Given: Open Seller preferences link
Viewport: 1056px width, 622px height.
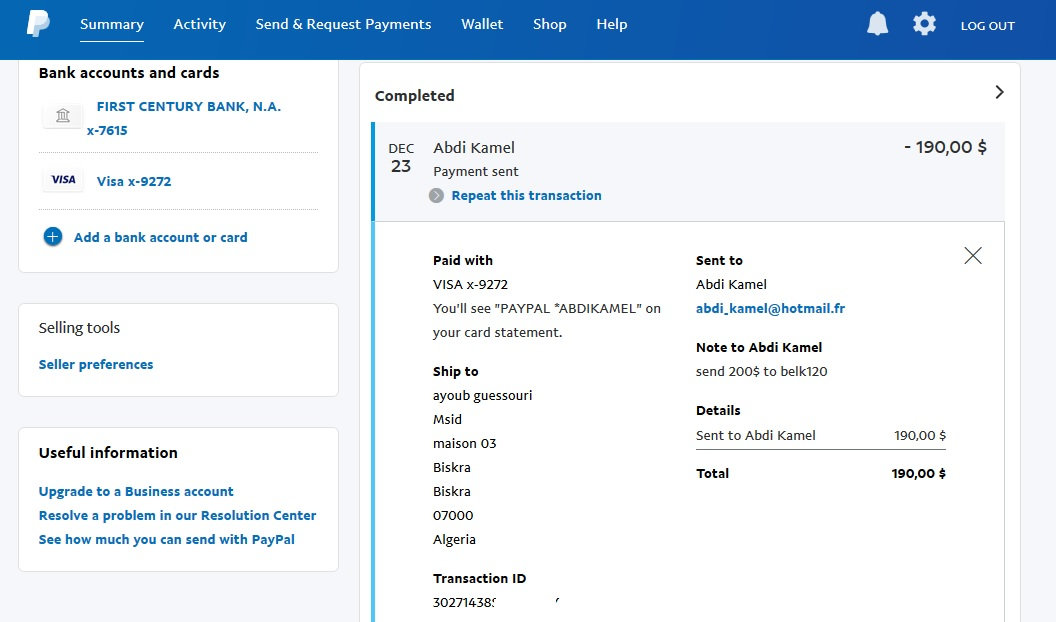Looking at the screenshot, I should (x=96, y=365).
